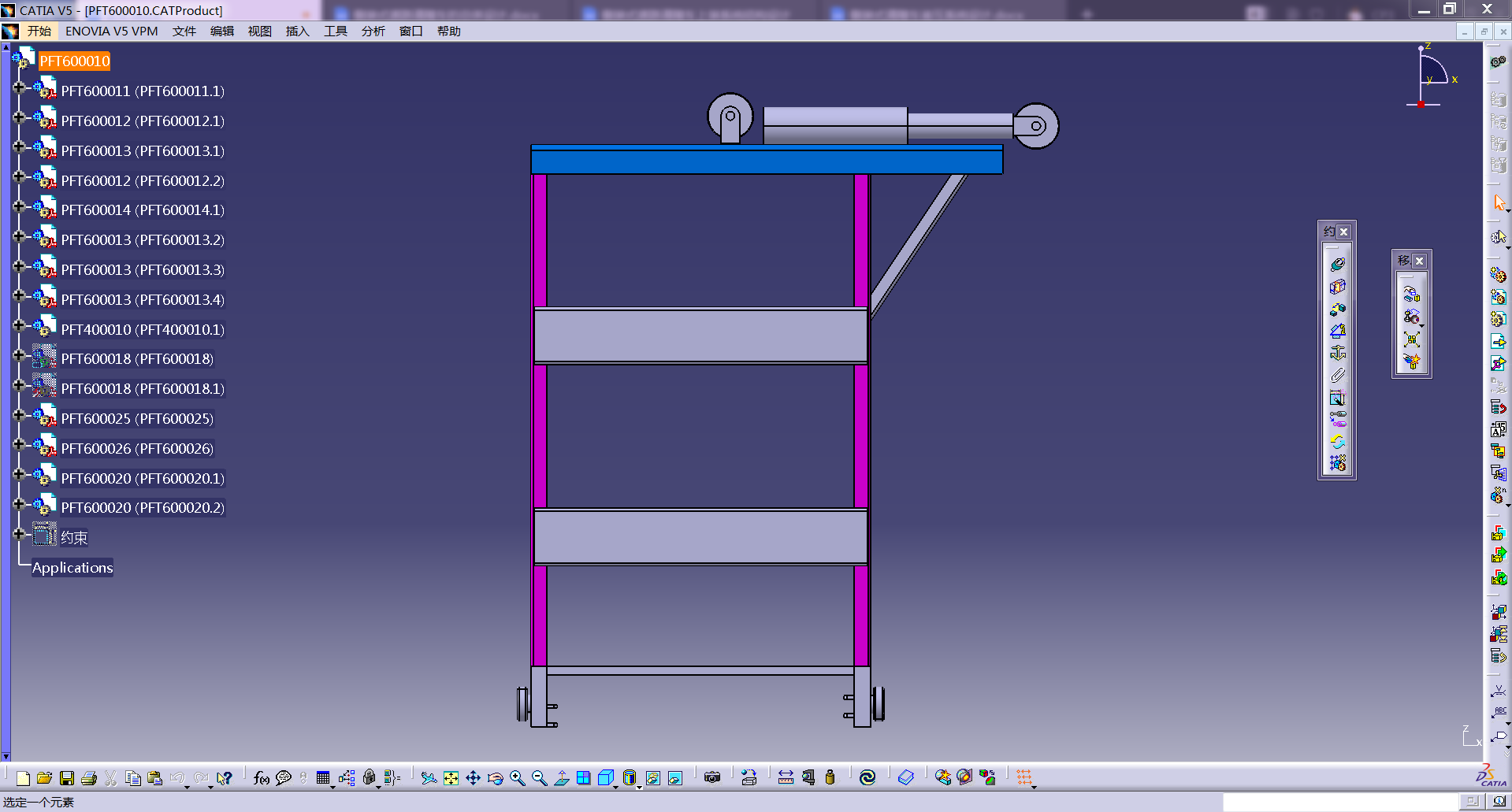Click the power input command field

click(1340, 802)
